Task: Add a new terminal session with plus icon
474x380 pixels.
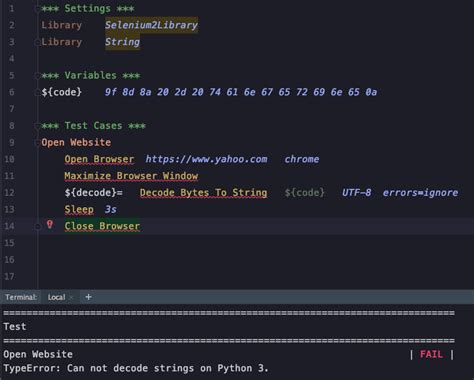Action: pos(88,297)
